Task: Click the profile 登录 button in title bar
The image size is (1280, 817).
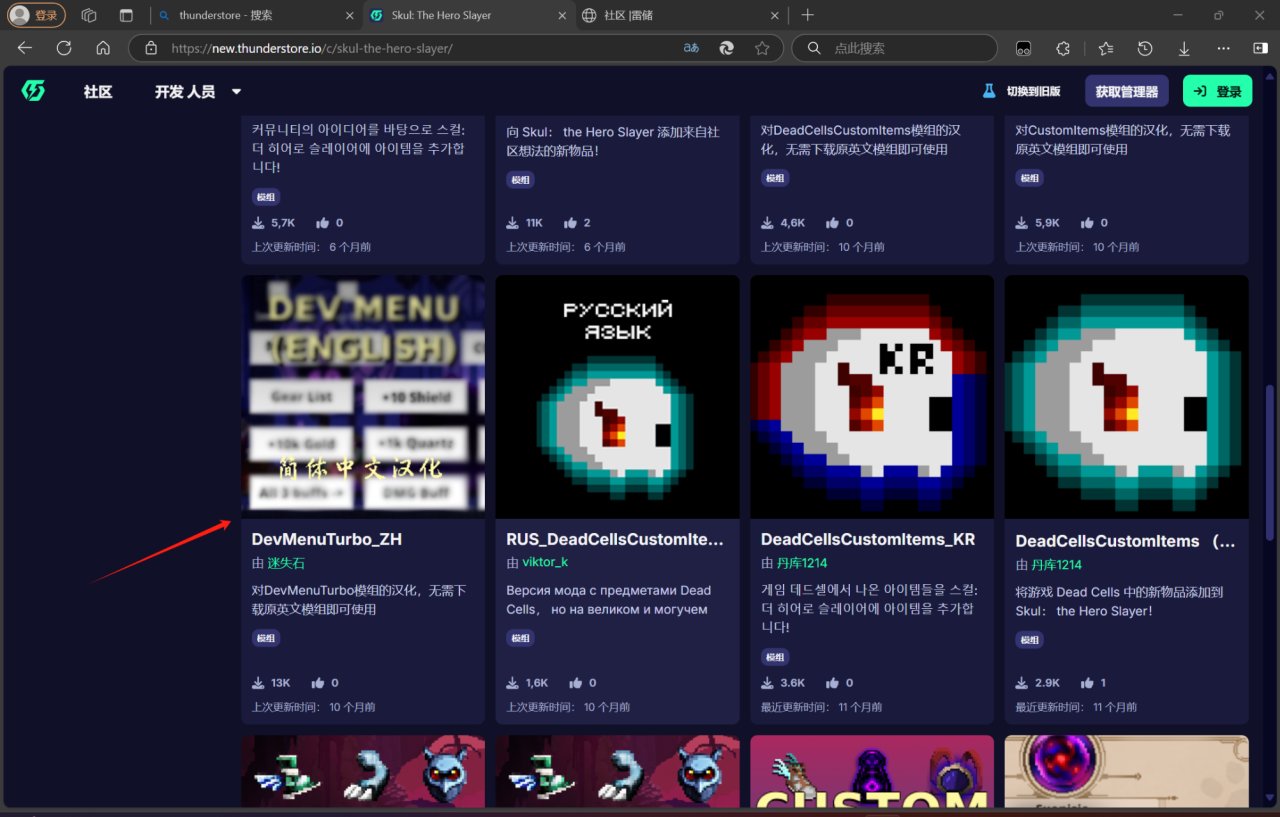Action: 37,15
